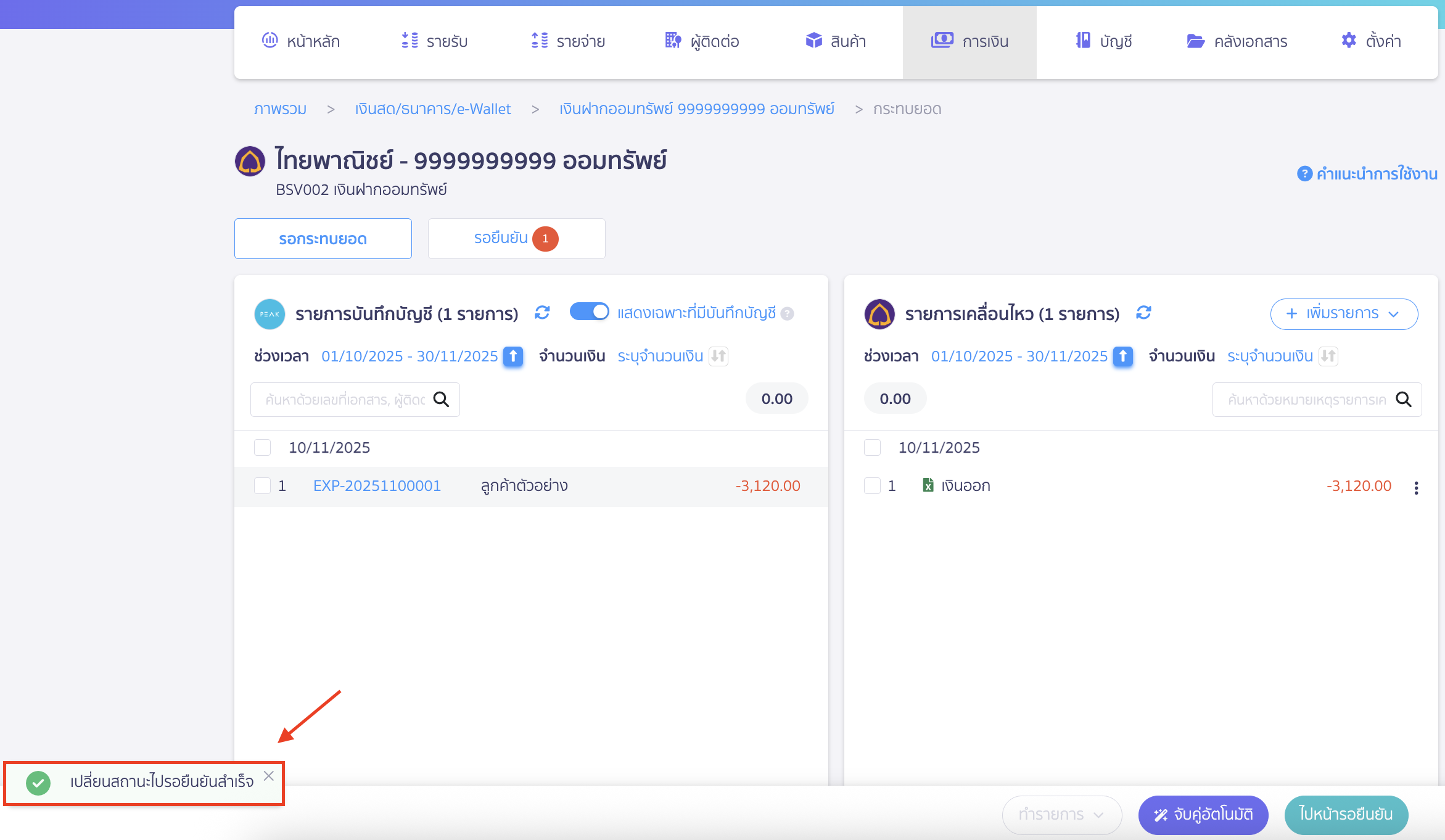The width and height of the screenshot is (1445, 840).
Task: Disable the แสดงเฉพาะที่มีบันทึกบัญชี toggle
Action: 589,312
